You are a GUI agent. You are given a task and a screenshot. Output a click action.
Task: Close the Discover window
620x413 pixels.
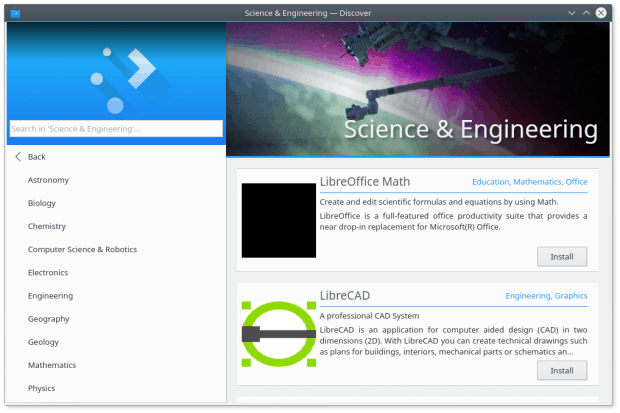click(x=601, y=13)
